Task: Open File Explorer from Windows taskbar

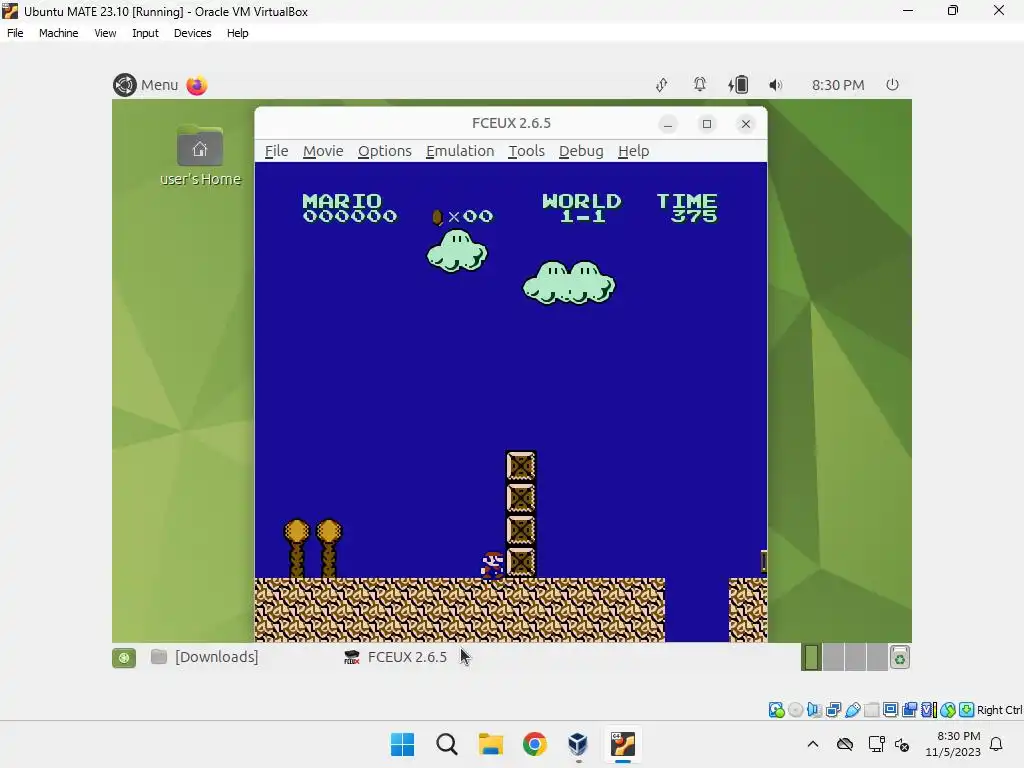Action: (x=490, y=744)
